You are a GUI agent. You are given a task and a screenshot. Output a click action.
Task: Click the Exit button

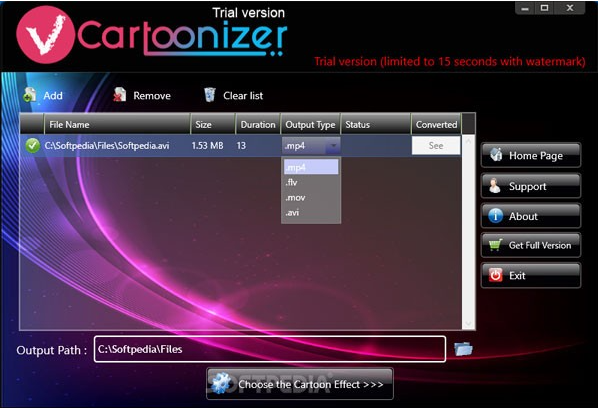(530, 275)
